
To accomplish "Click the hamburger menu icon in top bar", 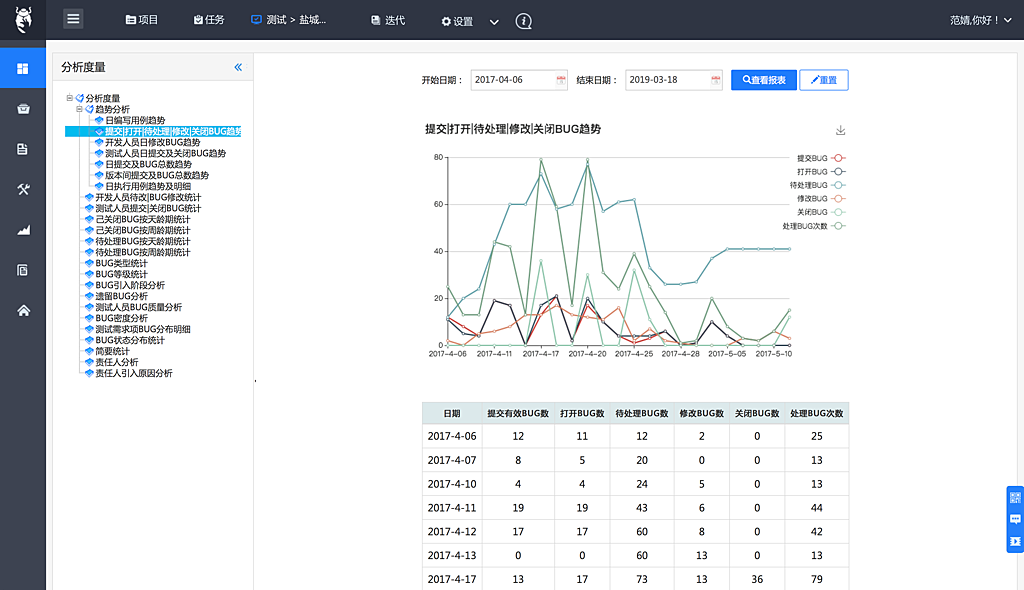I will 73,19.
